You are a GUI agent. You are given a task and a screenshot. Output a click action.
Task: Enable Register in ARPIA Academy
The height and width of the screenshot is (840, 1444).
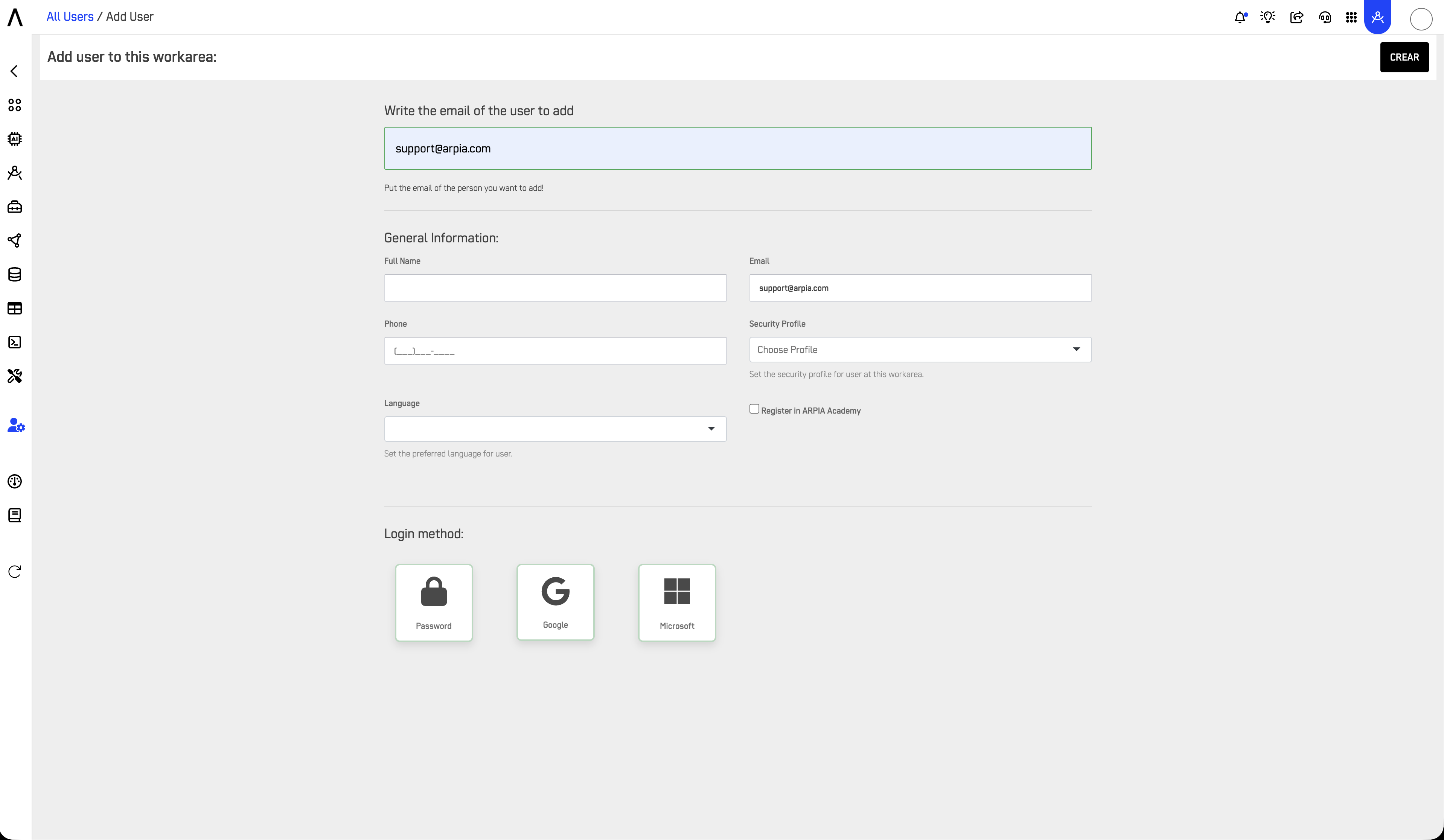(x=754, y=408)
